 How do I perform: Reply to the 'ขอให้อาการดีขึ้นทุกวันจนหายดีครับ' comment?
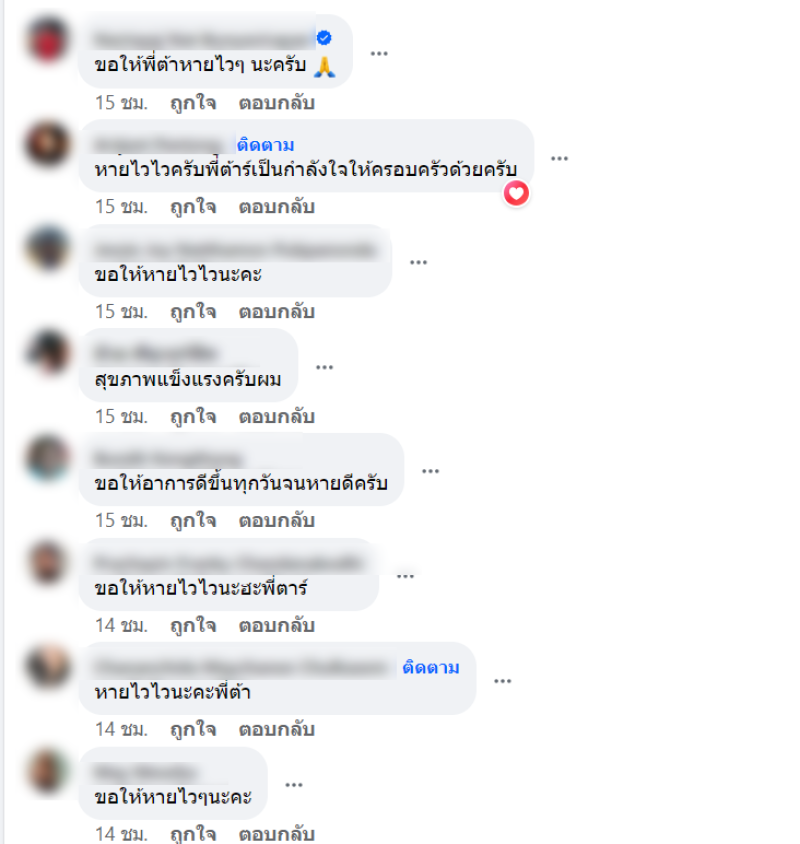277,521
